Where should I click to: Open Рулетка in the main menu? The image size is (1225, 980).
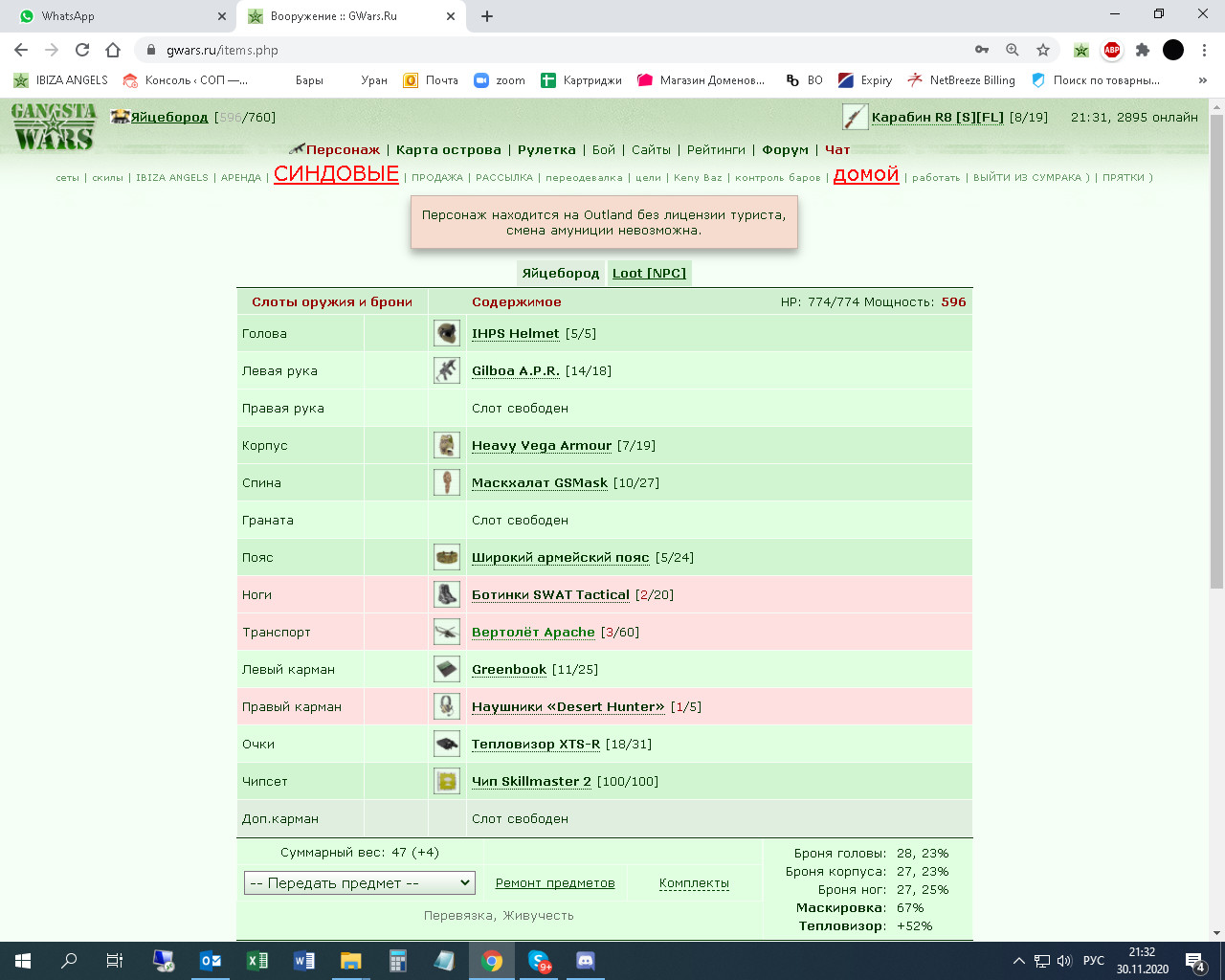[546, 150]
